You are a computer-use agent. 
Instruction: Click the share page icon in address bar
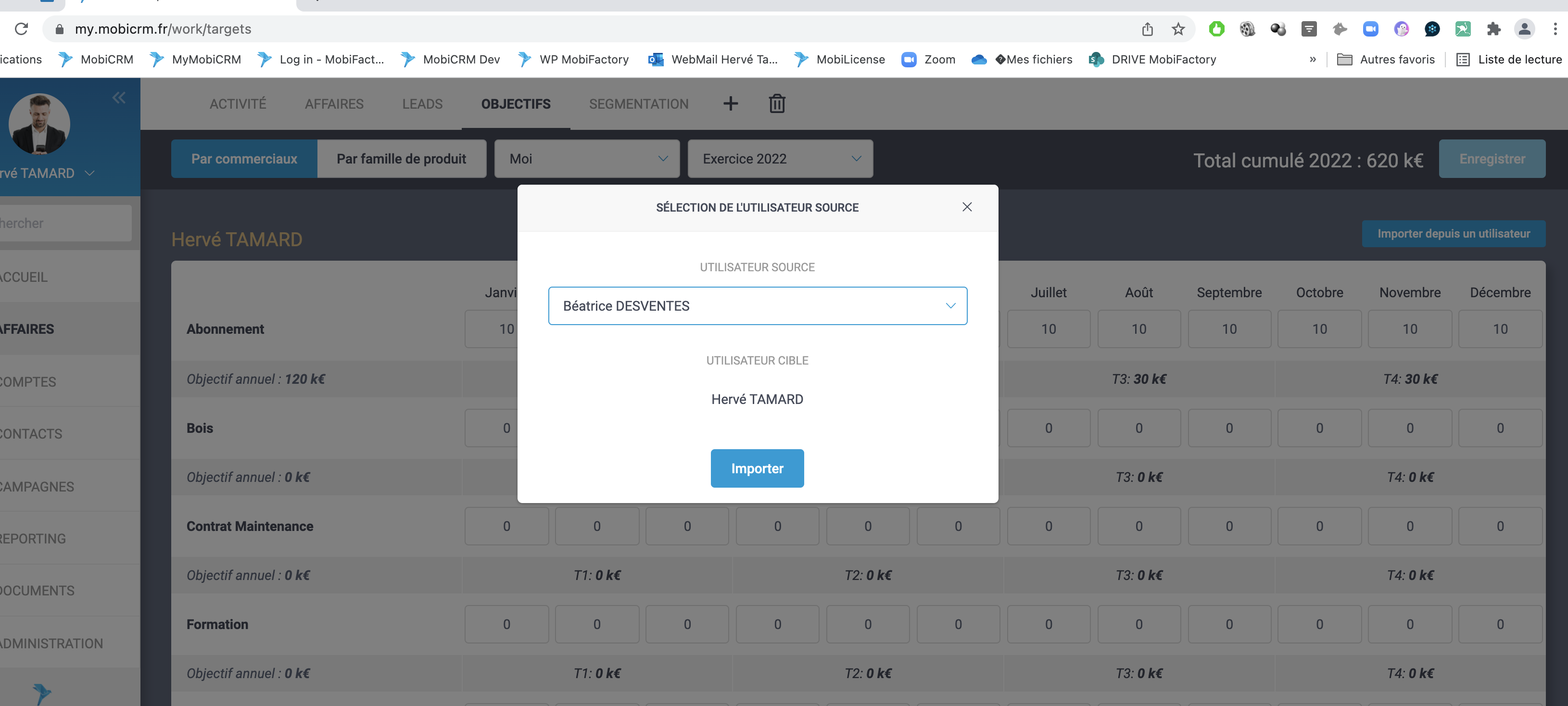(x=1148, y=28)
